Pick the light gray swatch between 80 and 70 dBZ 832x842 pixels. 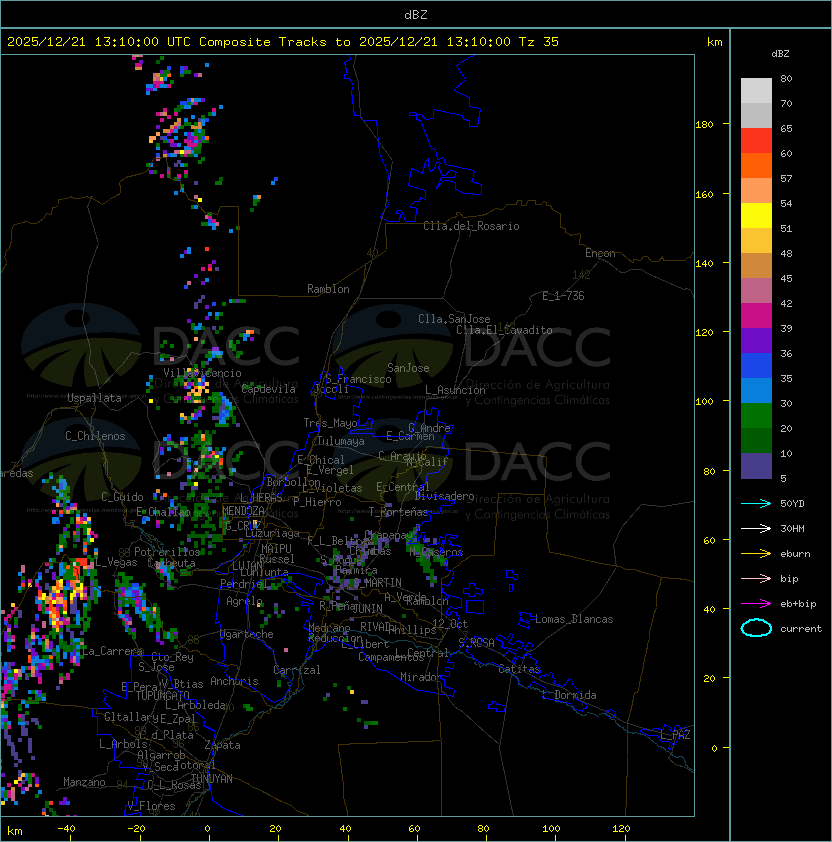click(x=756, y=91)
